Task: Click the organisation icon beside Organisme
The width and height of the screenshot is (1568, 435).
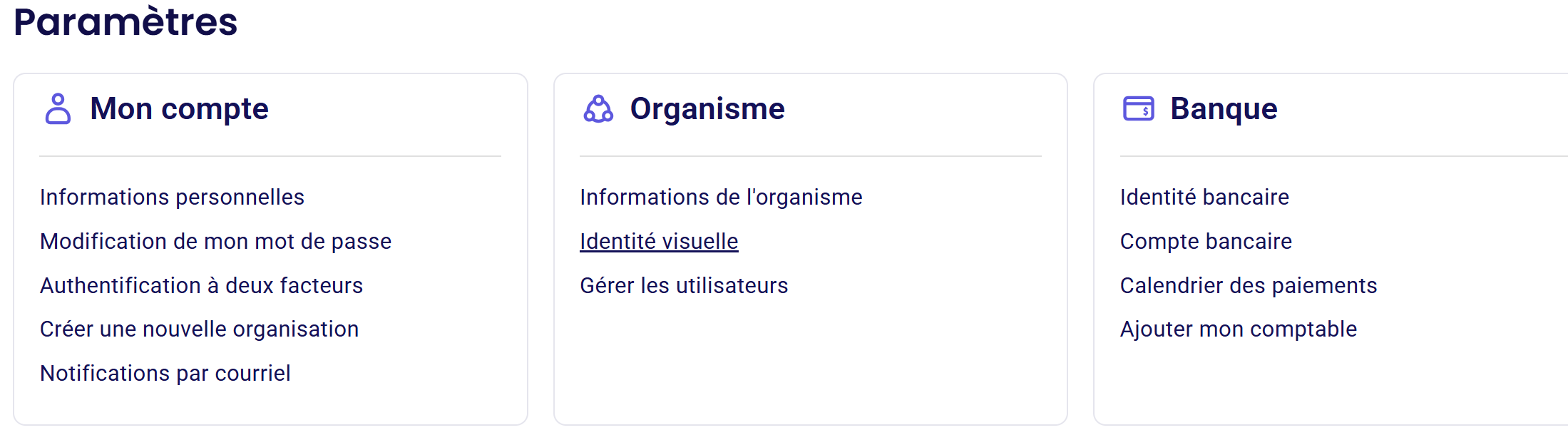Action: [598, 109]
